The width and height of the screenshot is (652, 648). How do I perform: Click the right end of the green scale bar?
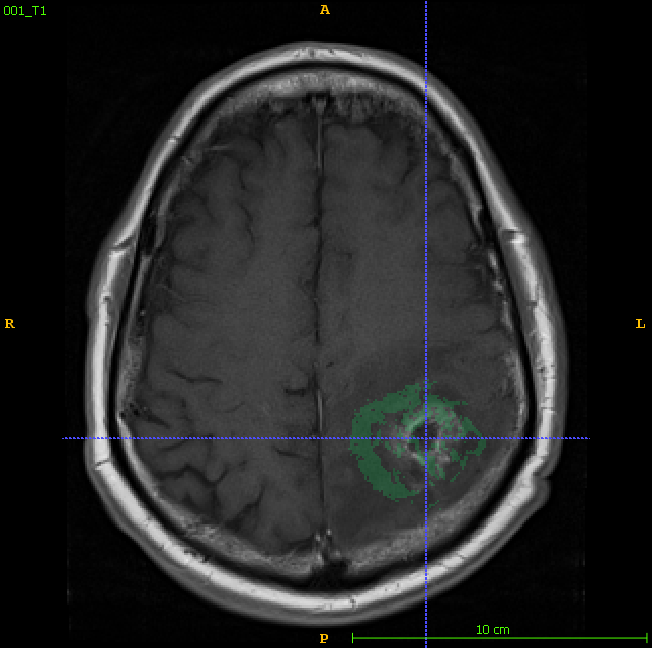coord(646,638)
